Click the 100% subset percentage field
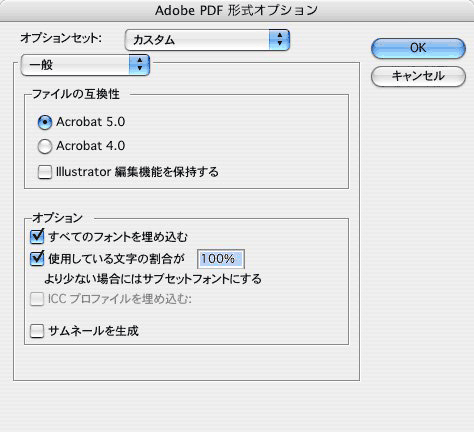This screenshot has height=432, width=474. 221,259
